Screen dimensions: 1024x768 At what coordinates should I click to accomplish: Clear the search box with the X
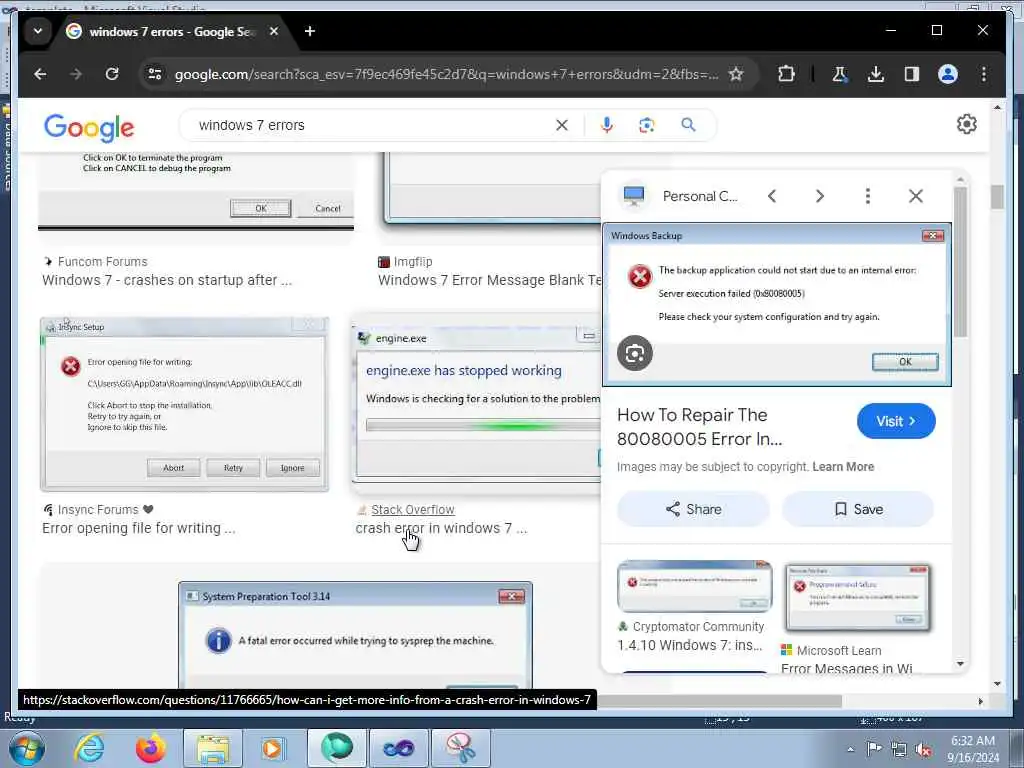(x=562, y=125)
